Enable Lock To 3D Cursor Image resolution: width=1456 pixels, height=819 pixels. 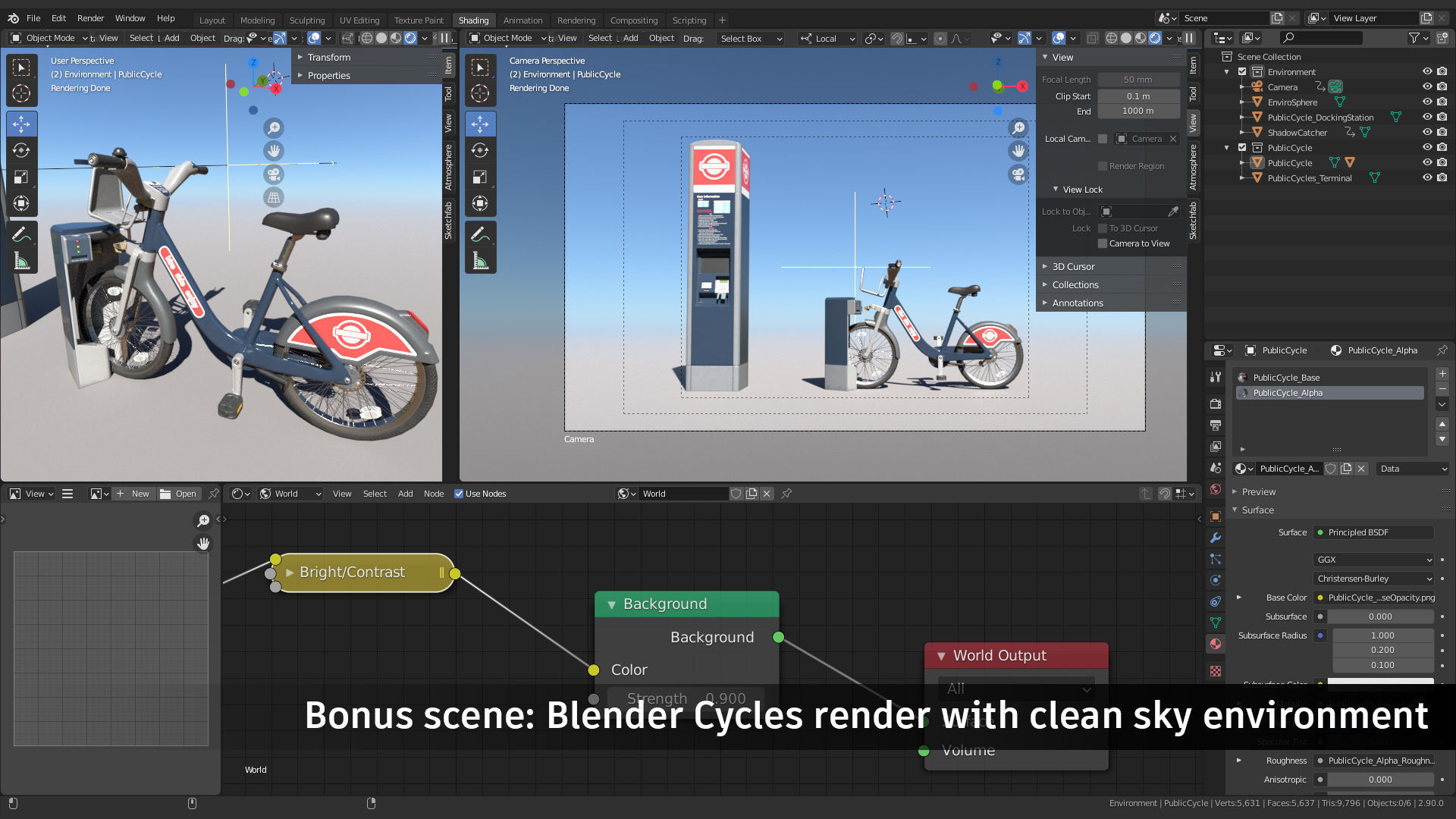pos(1103,228)
